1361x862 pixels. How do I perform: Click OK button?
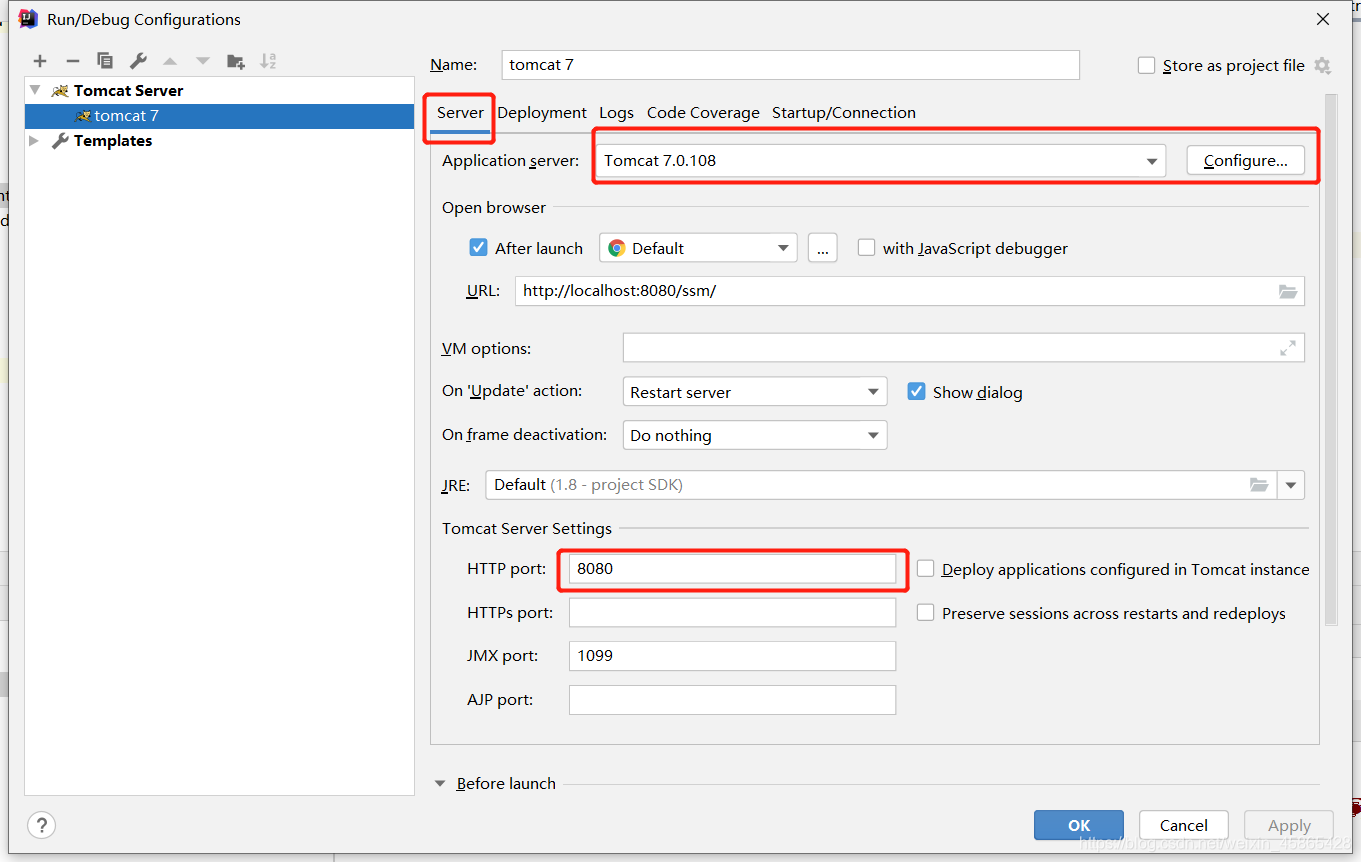pyautogui.click(x=1079, y=825)
